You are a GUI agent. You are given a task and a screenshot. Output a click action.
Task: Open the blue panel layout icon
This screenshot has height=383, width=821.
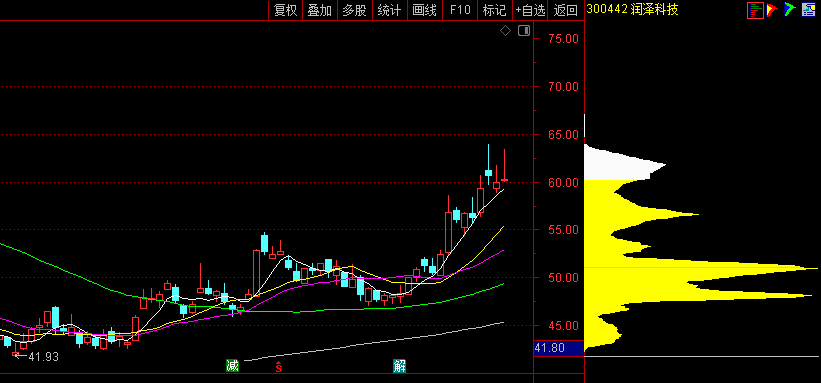pyautogui.click(x=808, y=9)
